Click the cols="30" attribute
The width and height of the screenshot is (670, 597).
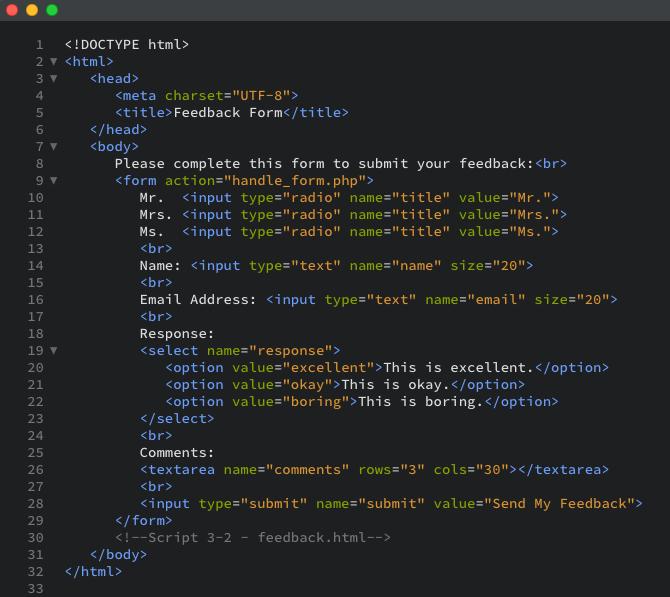click(471, 470)
